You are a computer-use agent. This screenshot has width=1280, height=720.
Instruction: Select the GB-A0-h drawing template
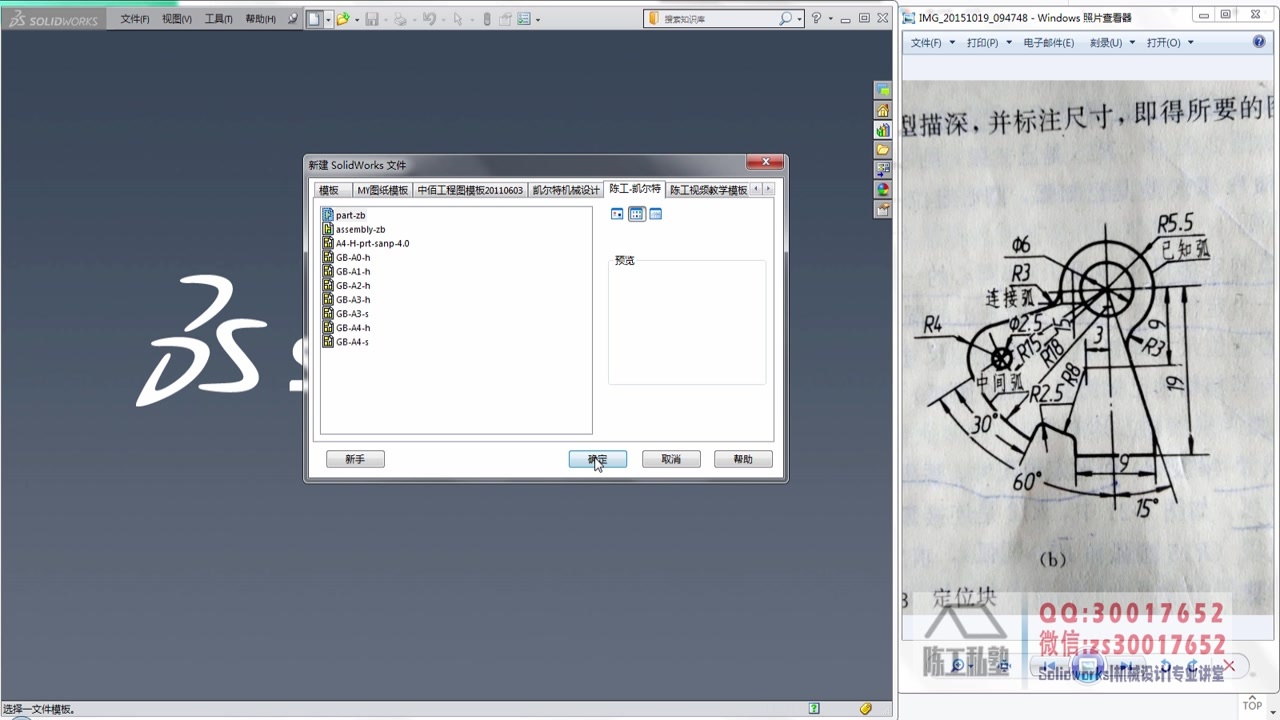[x=346, y=257]
